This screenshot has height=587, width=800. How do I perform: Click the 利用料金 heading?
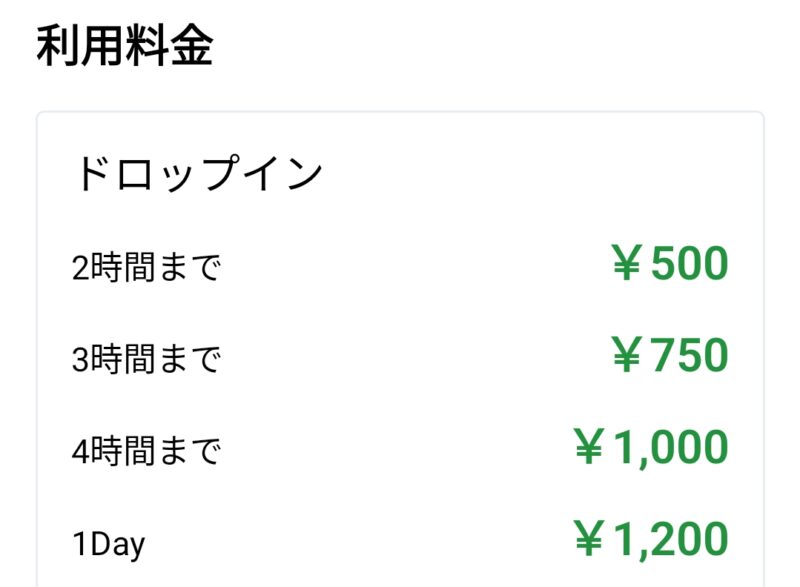[x=124, y=47]
